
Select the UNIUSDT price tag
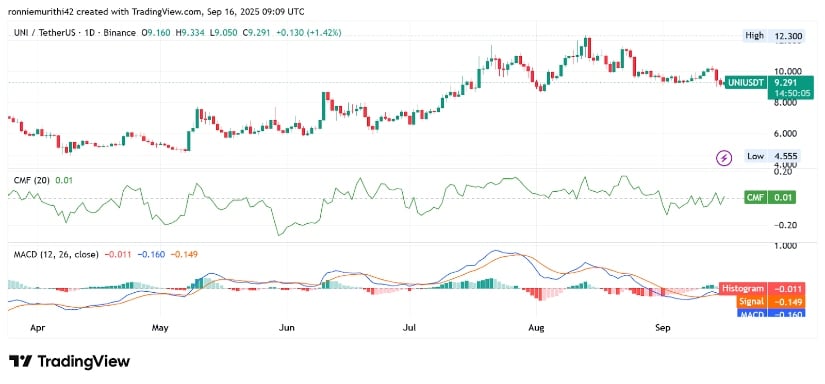pos(746,82)
